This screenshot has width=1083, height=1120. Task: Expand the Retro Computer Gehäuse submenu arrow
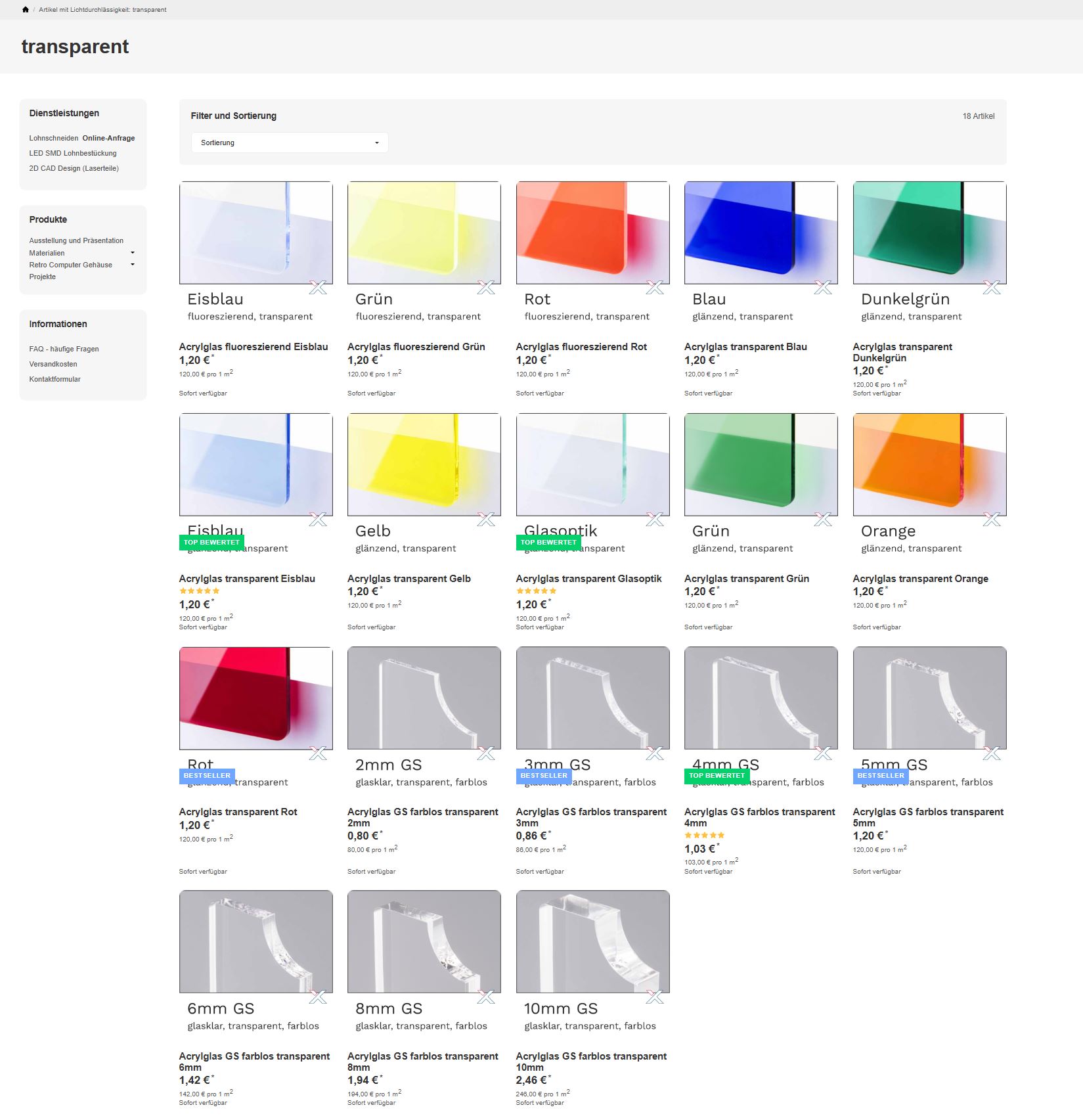point(133,265)
